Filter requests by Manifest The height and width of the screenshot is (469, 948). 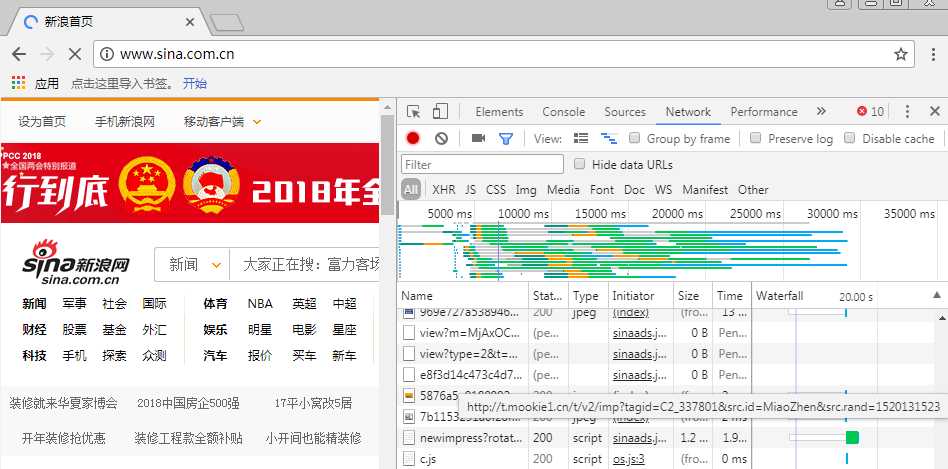705,190
